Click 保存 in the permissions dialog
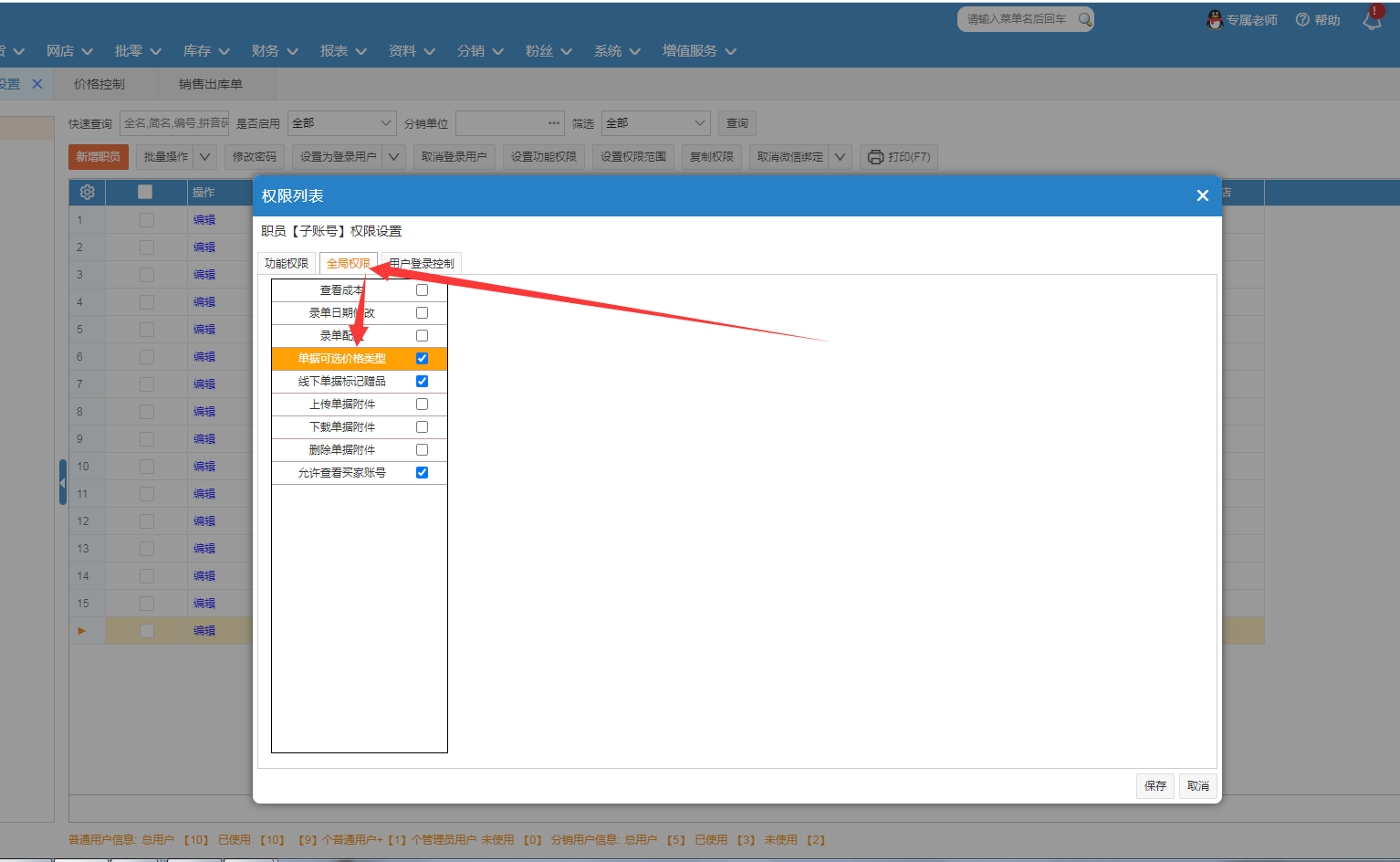Image resolution: width=1400 pixels, height=862 pixels. [1155, 786]
